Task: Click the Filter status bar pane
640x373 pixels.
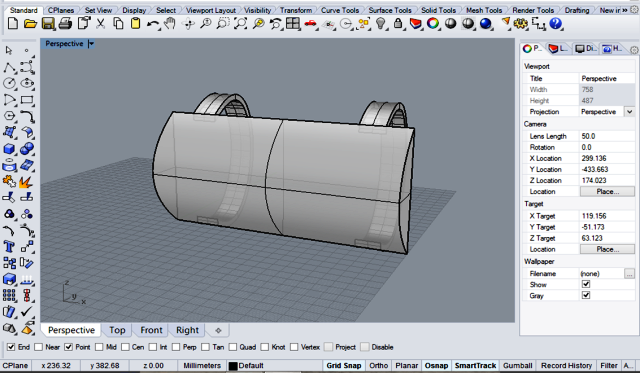Action: (609, 366)
